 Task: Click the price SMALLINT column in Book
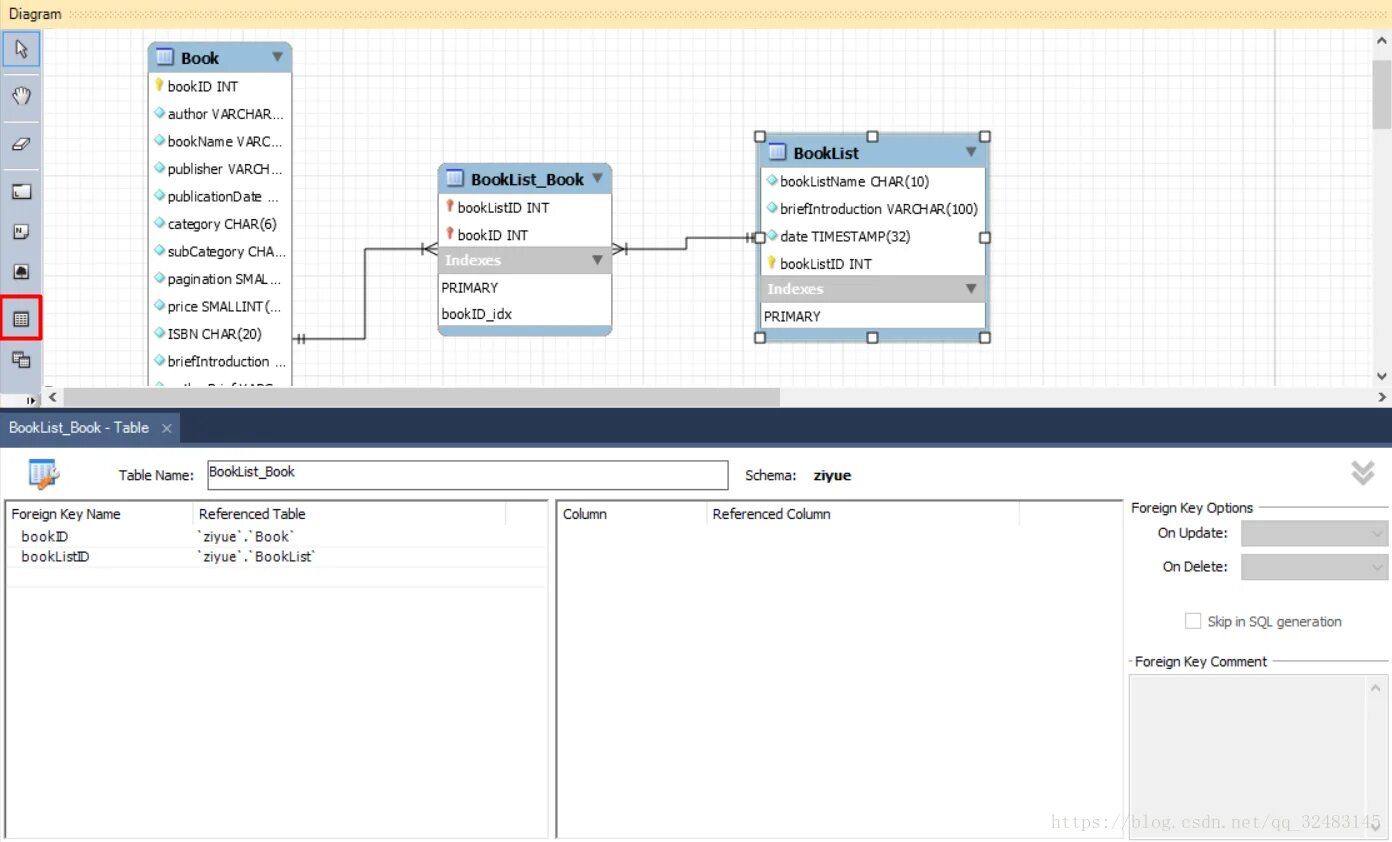220,307
